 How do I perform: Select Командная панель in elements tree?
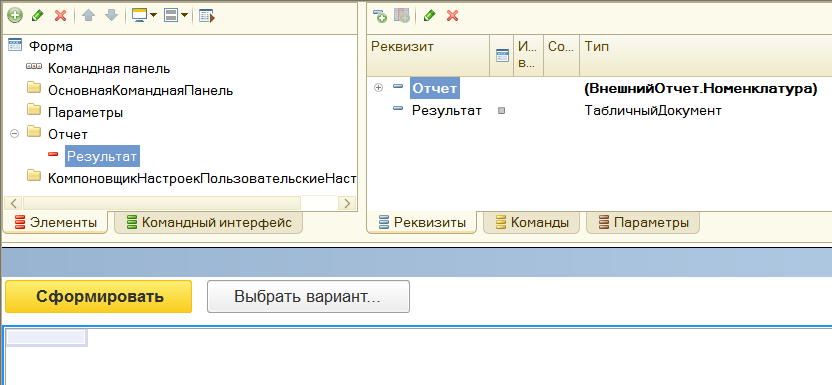coord(109,68)
